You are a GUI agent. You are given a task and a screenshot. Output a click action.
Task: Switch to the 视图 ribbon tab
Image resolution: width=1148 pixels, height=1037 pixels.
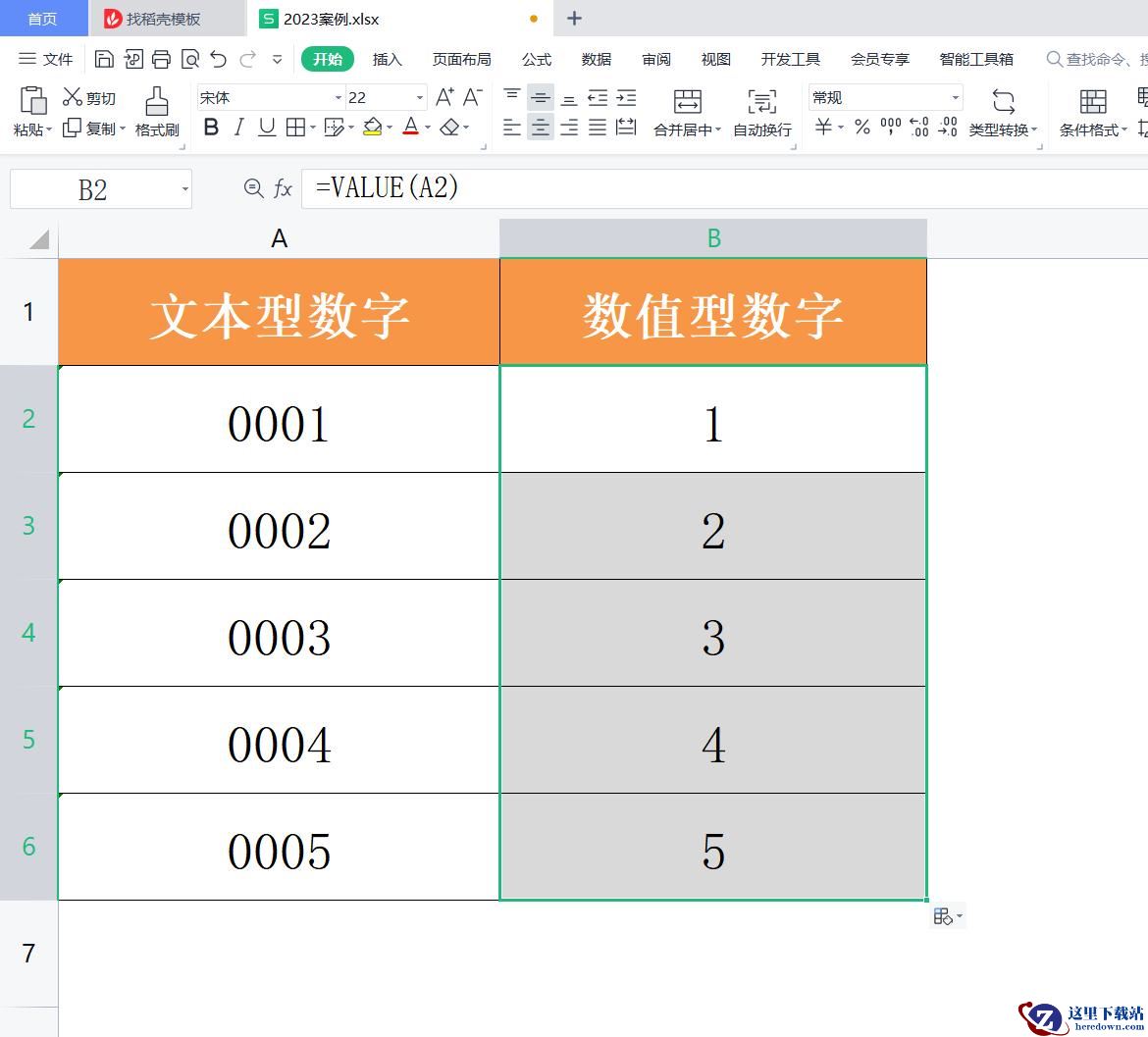pos(715,59)
